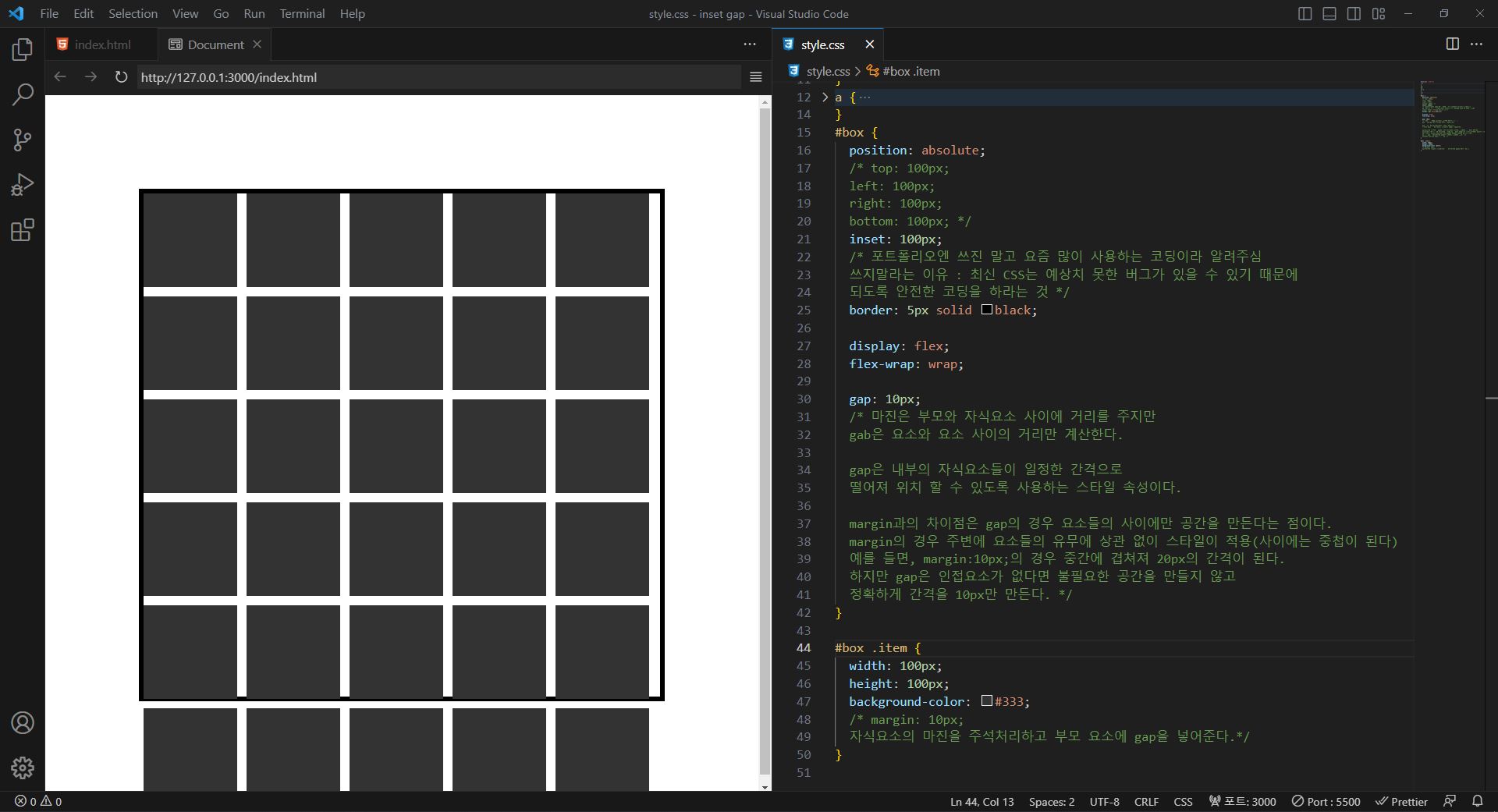
Task: Switch to the index.html tab
Action: point(101,44)
